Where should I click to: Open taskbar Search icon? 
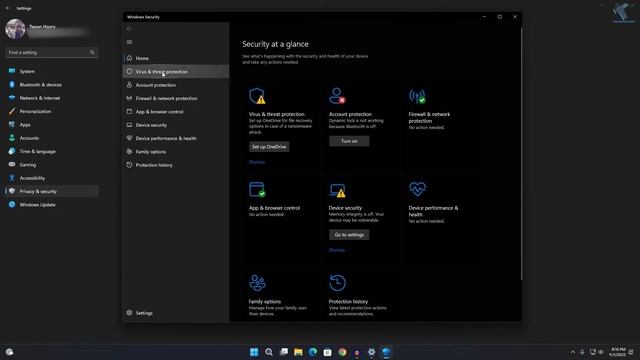click(269, 352)
